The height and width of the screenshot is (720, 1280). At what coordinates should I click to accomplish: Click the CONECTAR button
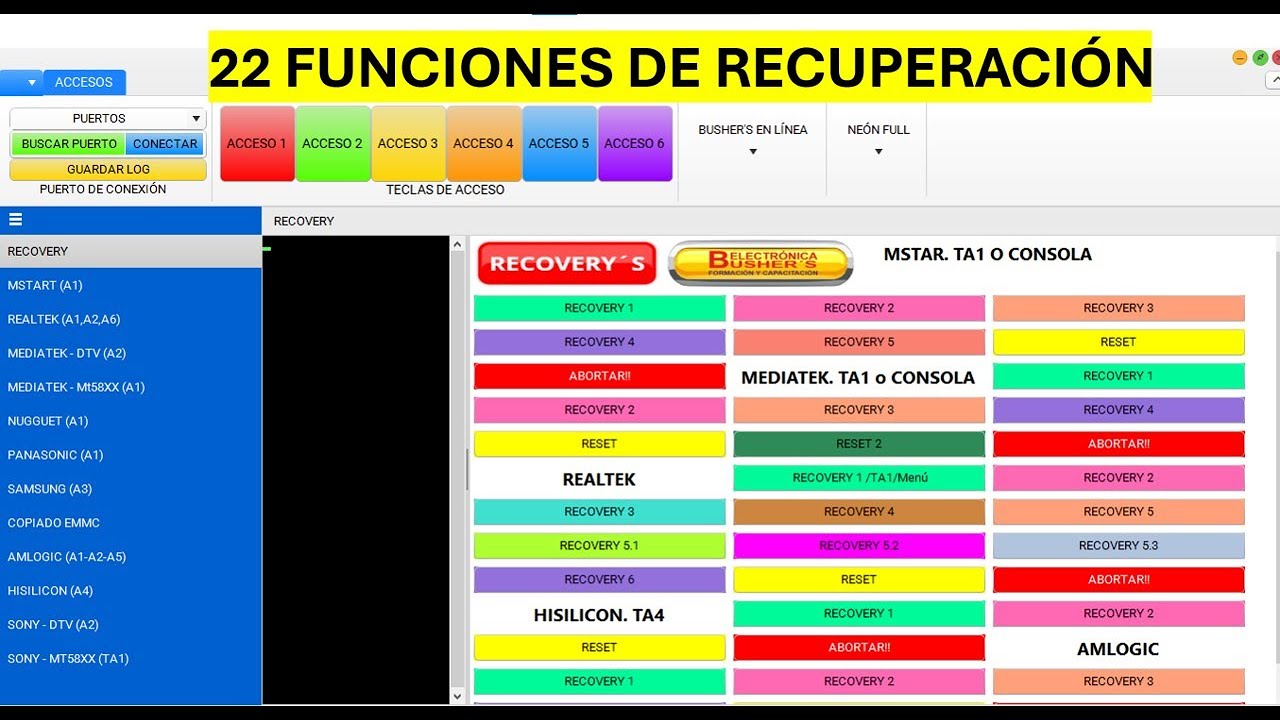point(165,144)
